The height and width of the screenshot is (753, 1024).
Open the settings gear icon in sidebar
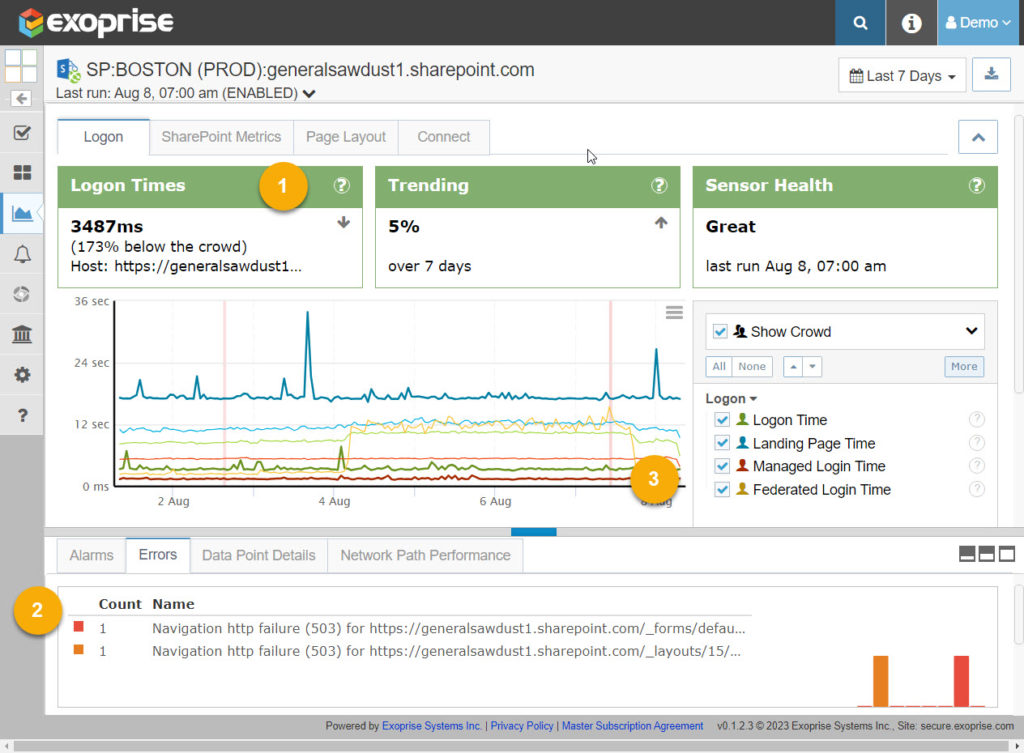22,375
